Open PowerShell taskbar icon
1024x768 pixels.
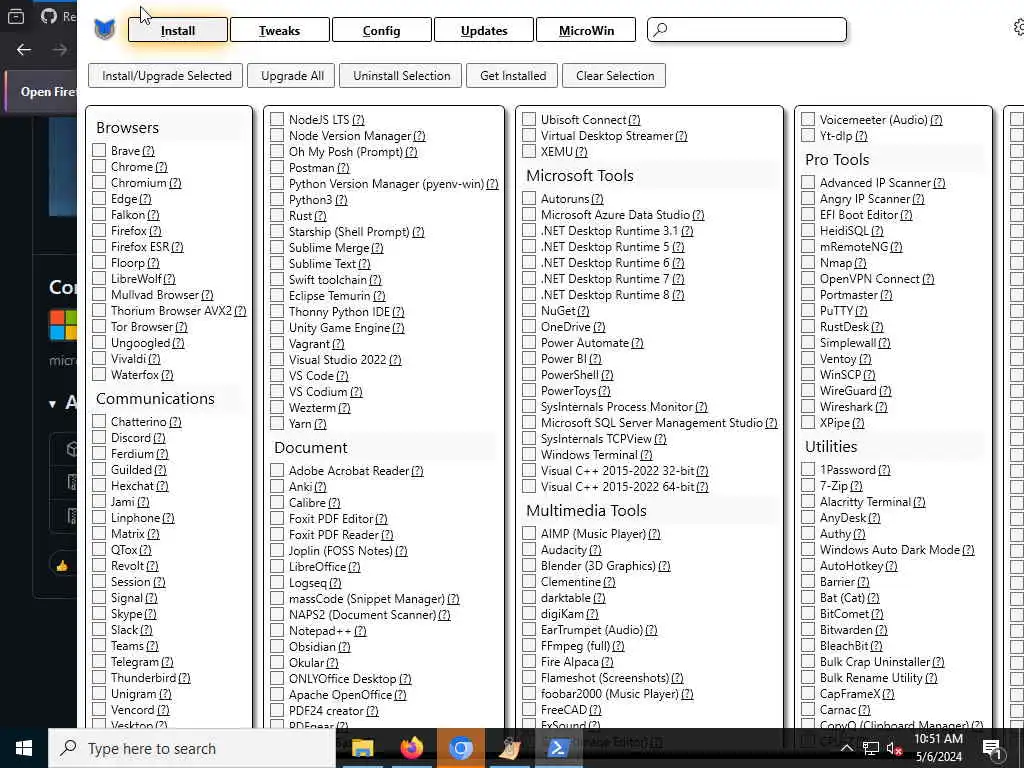point(558,748)
